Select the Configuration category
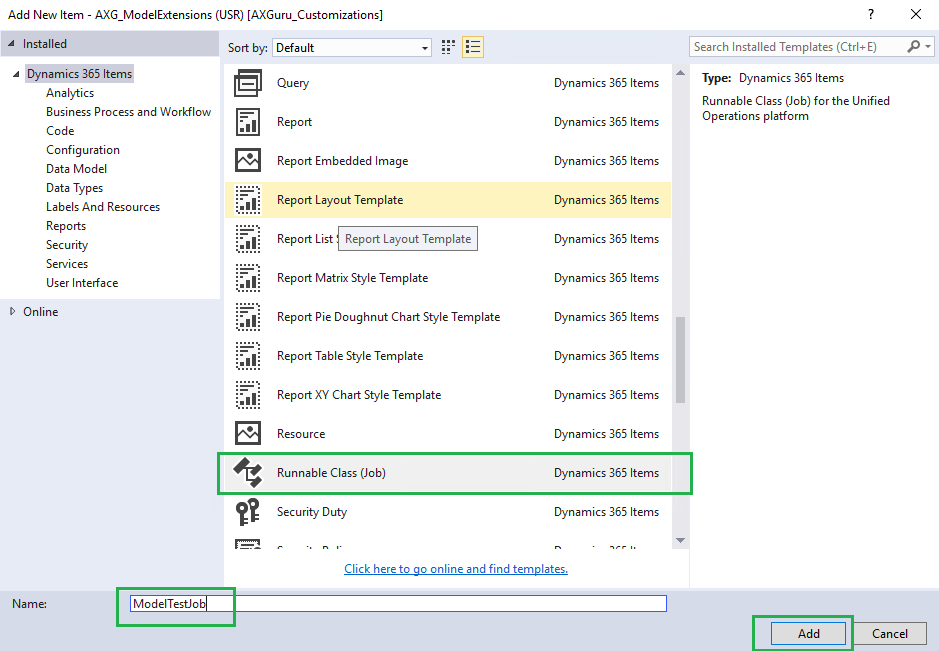 coord(83,150)
